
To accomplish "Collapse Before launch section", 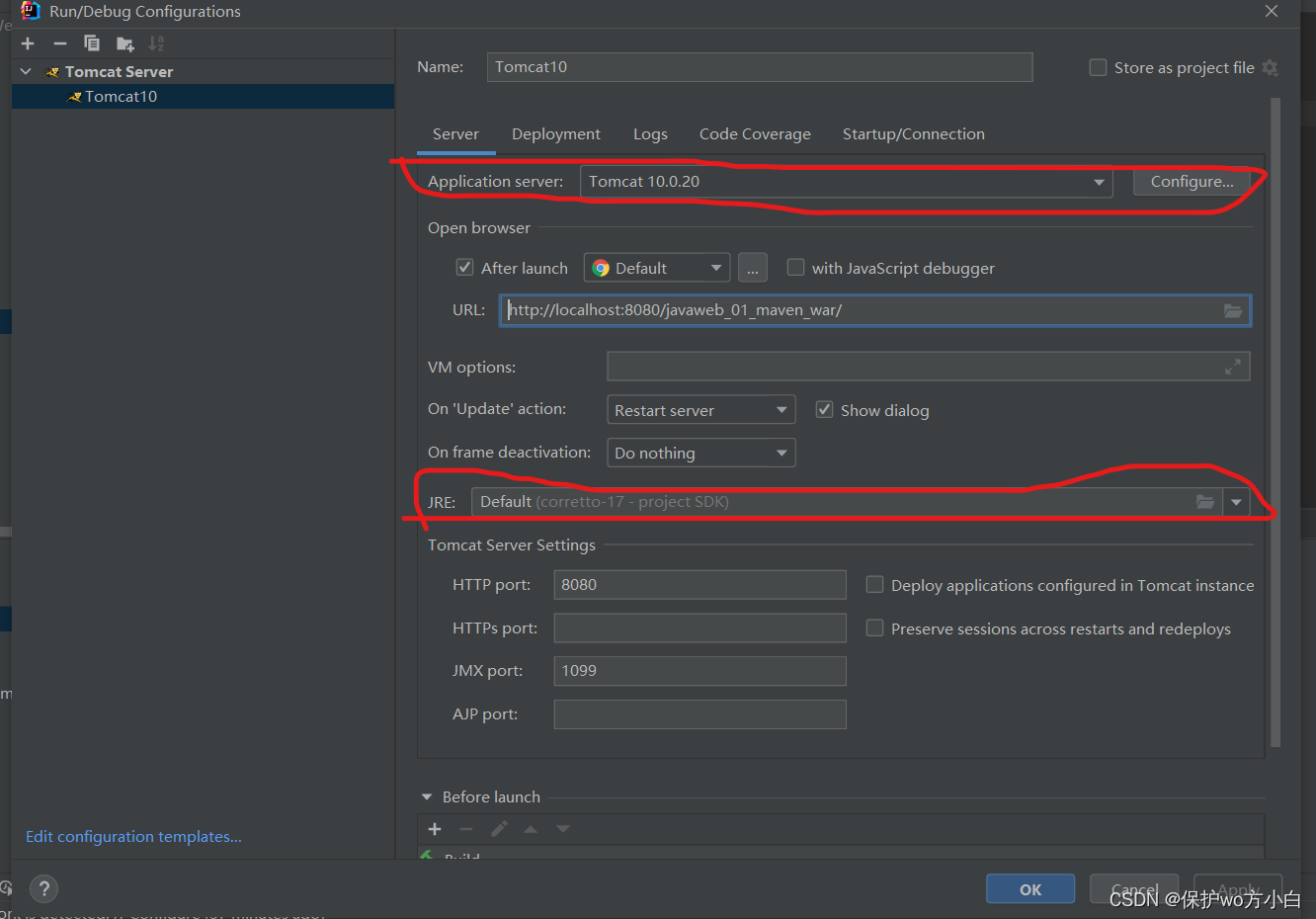I will click(x=427, y=796).
